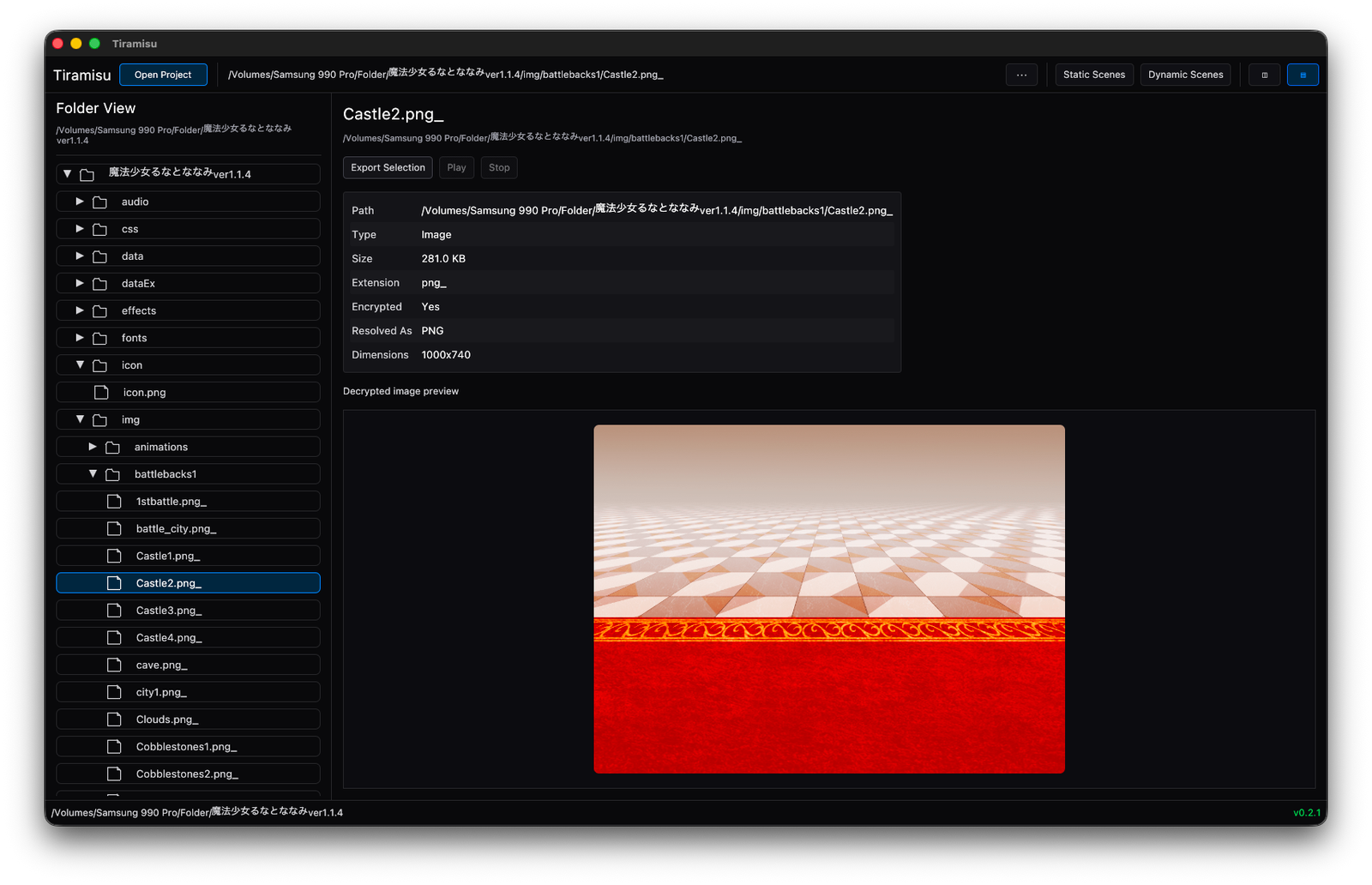Click the decrypted castle image preview
This screenshot has width=1372, height=885.
[828, 598]
